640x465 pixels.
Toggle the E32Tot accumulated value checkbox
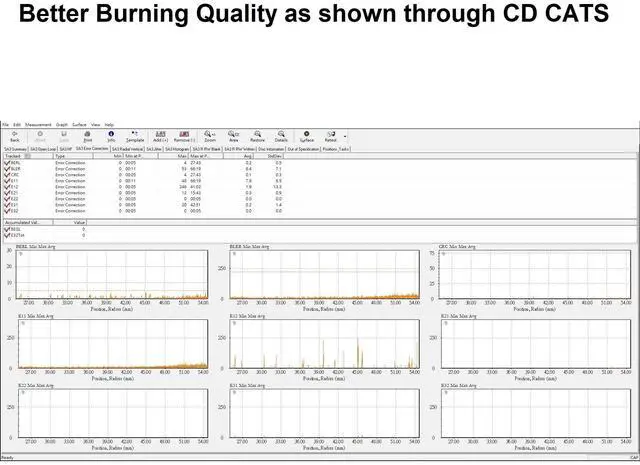(7, 236)
